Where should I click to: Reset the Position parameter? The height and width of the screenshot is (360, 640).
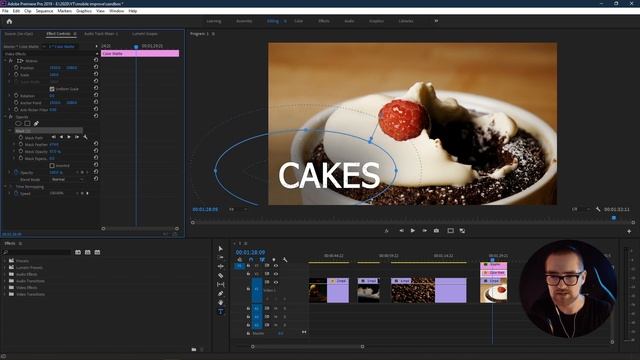96,67
